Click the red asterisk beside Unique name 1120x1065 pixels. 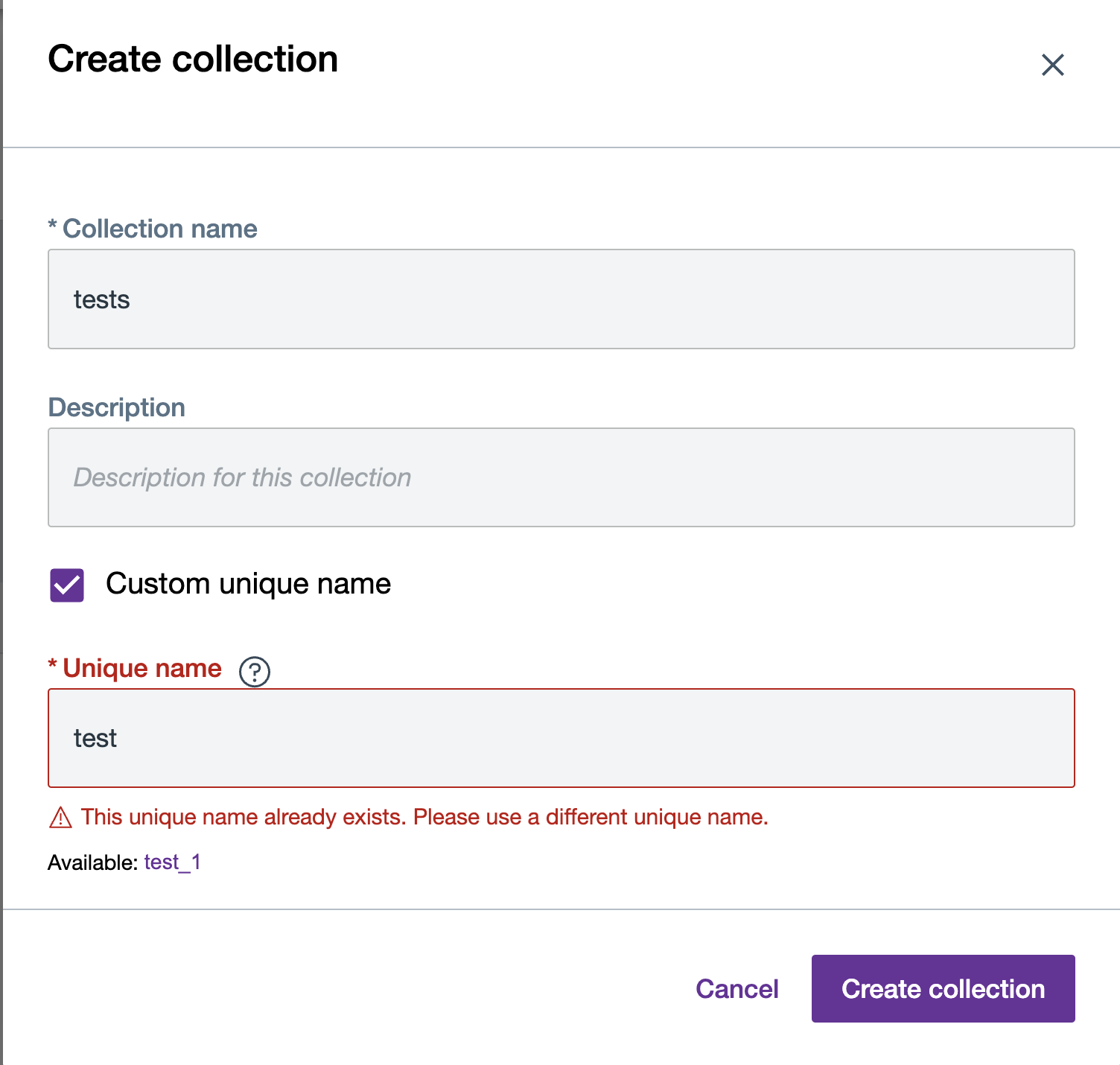52,664
